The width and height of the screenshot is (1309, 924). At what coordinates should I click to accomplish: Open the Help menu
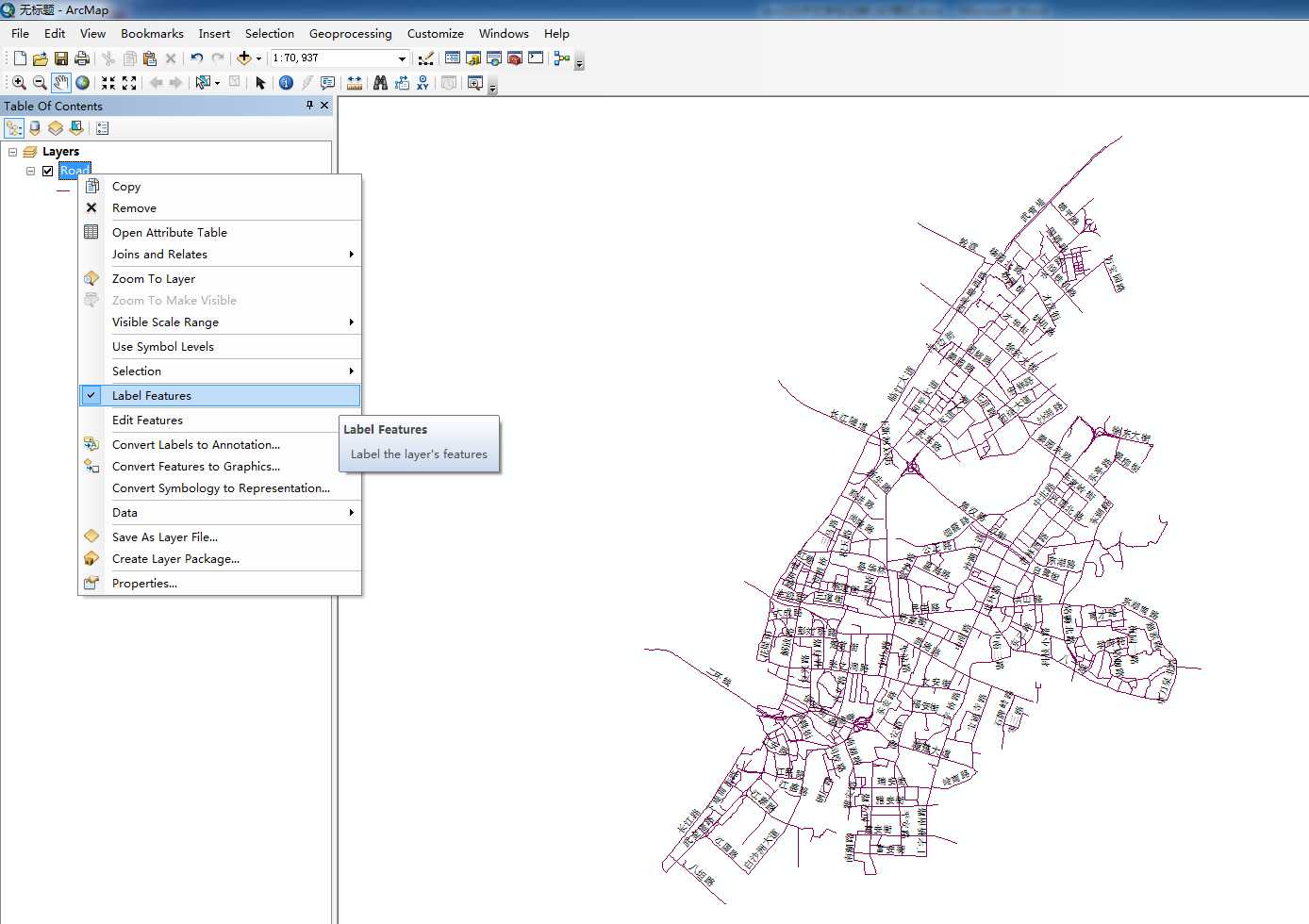coord(556,33)
